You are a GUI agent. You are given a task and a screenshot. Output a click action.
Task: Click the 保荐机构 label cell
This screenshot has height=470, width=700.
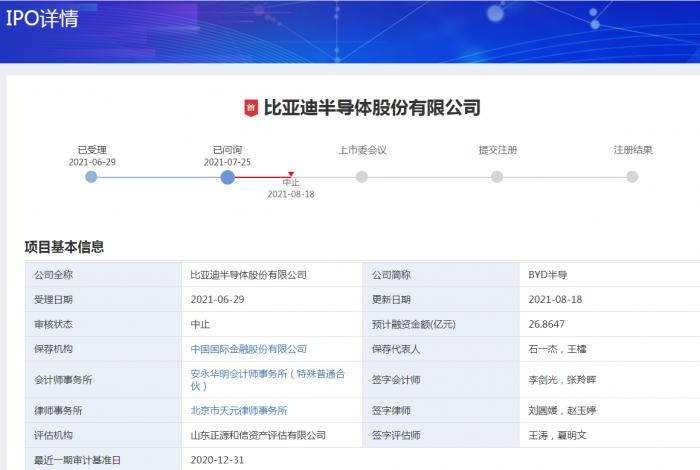[x=103, y=349]
